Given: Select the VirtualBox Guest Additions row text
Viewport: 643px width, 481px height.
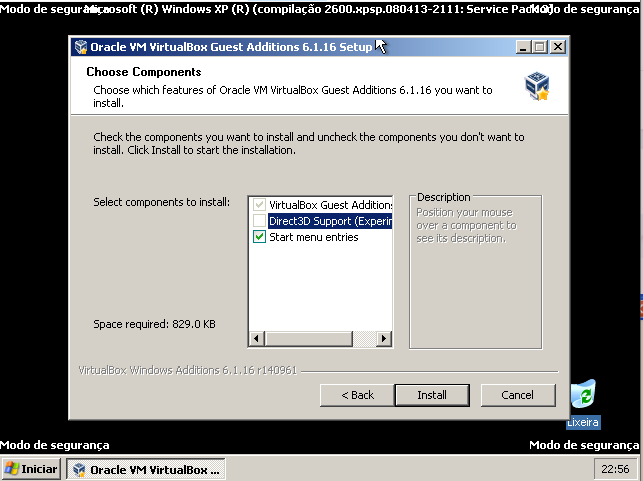Looking at the screenshot, I should 331,205.
